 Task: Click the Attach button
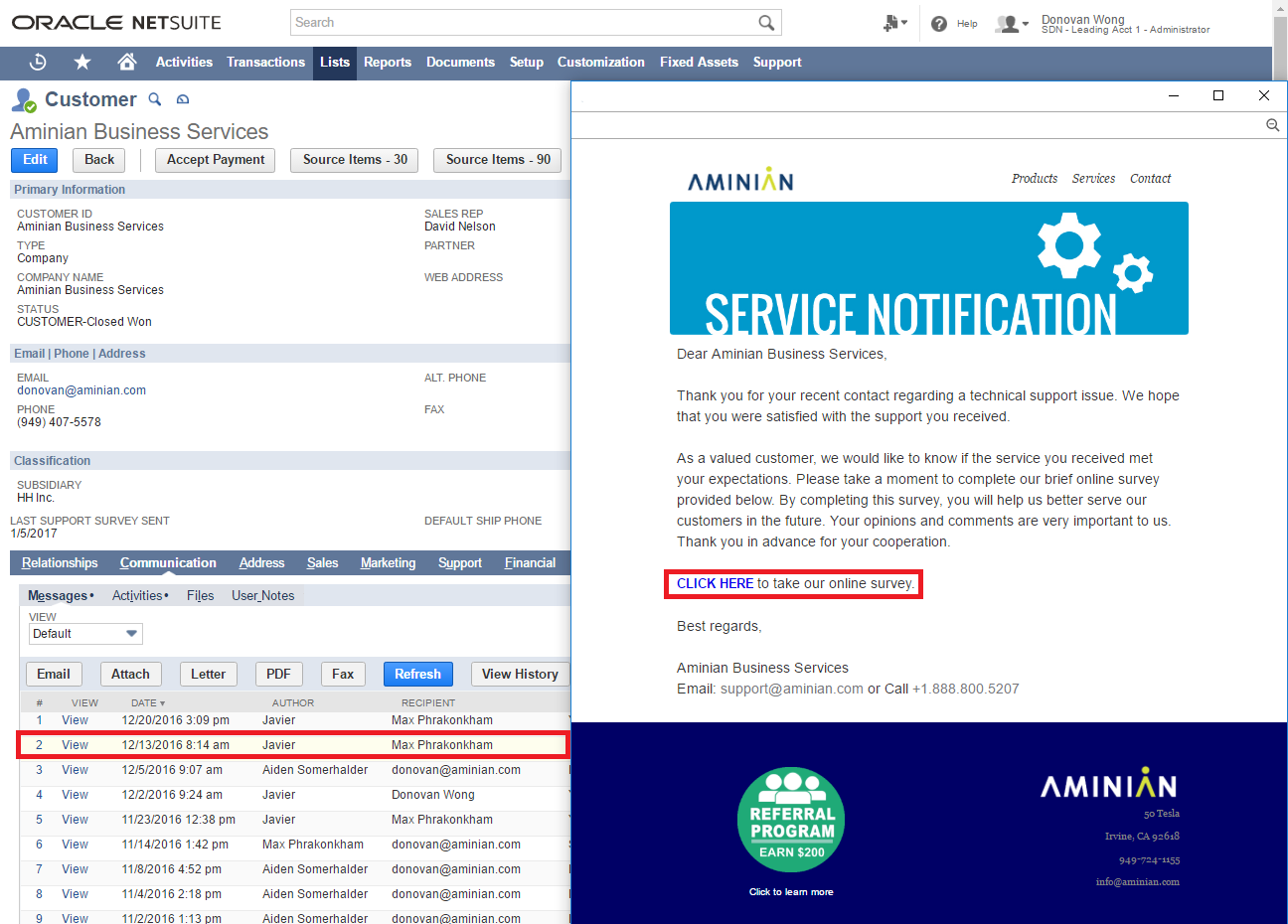point(130,674)
